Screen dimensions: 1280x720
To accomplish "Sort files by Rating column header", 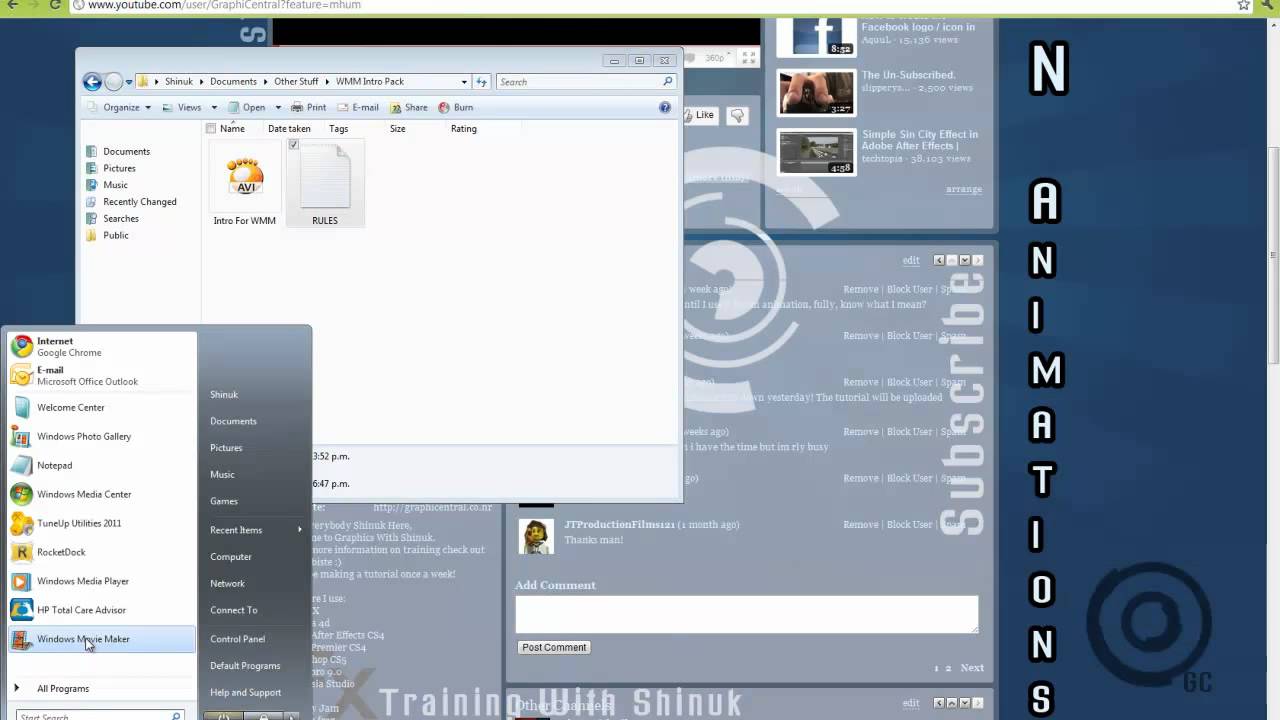I will [464, 128].
